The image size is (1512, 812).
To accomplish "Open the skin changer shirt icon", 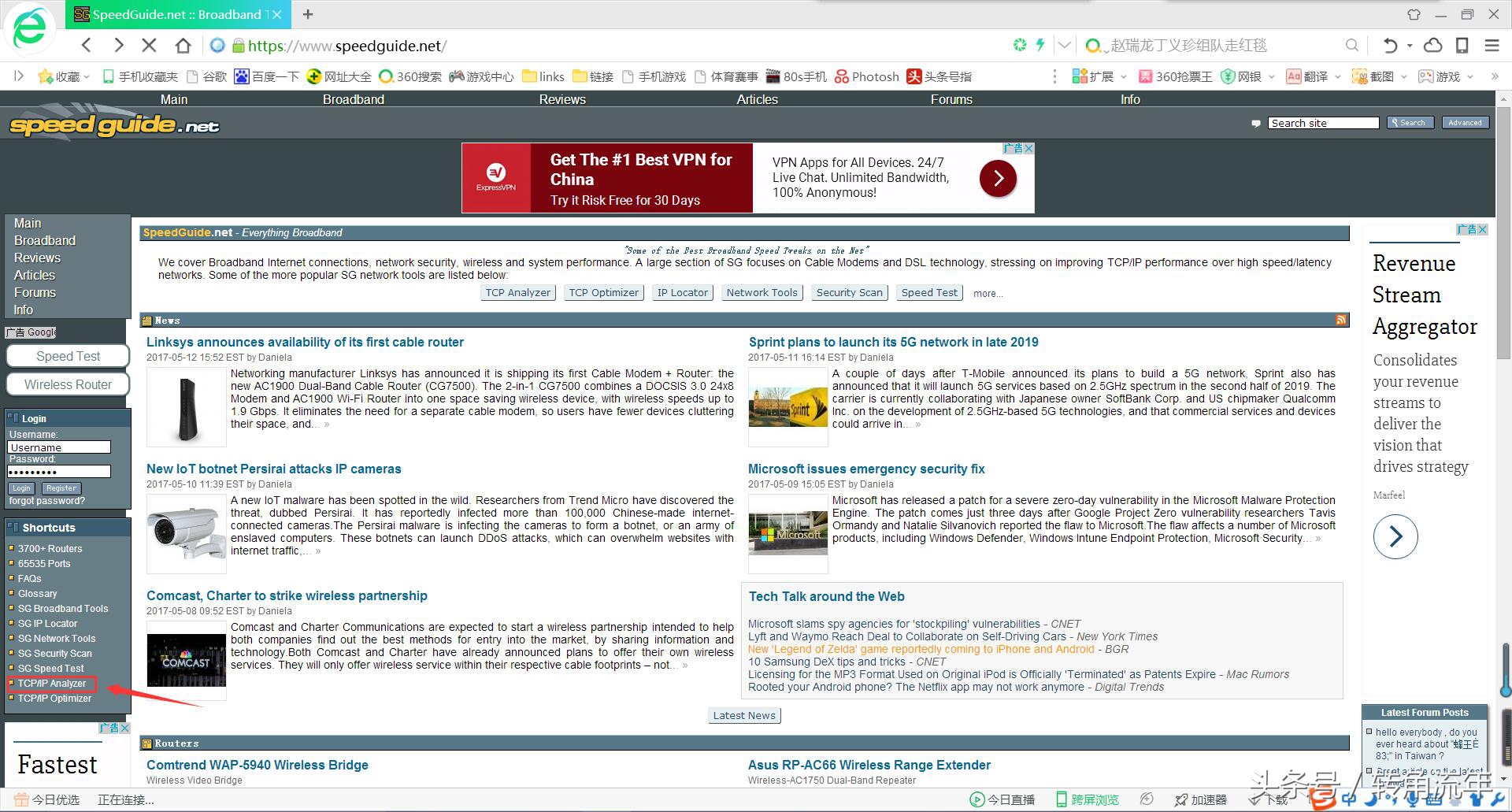I will 1414,14.
